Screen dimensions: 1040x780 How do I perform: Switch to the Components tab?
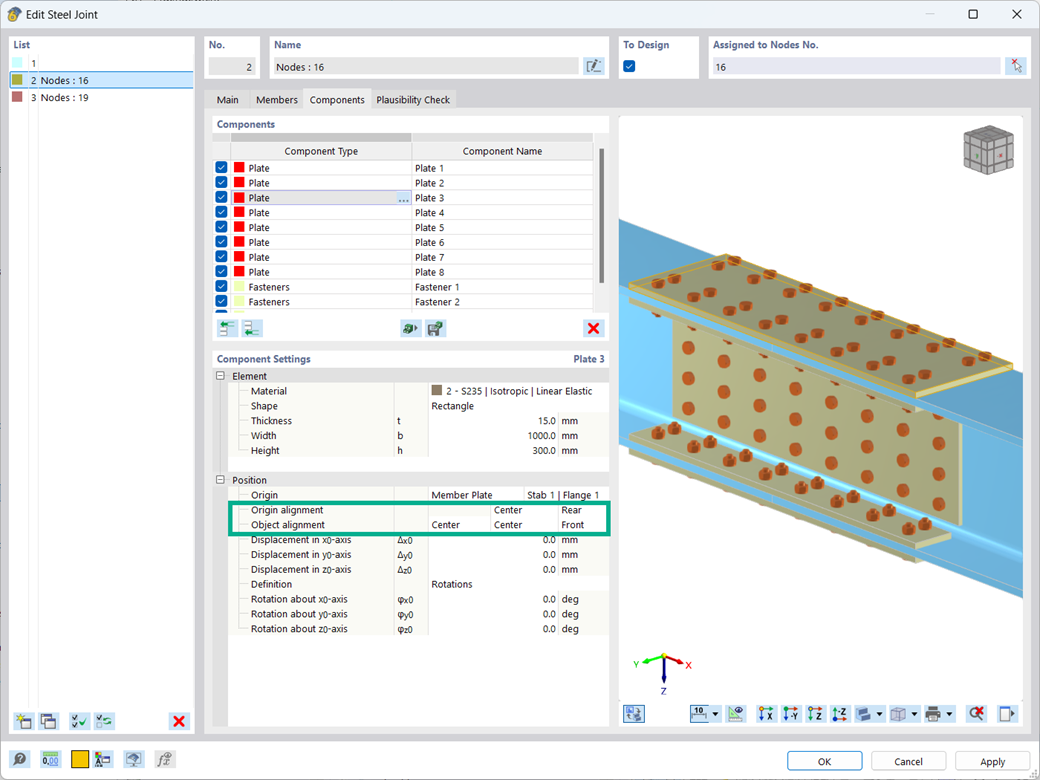click(337, 99)
